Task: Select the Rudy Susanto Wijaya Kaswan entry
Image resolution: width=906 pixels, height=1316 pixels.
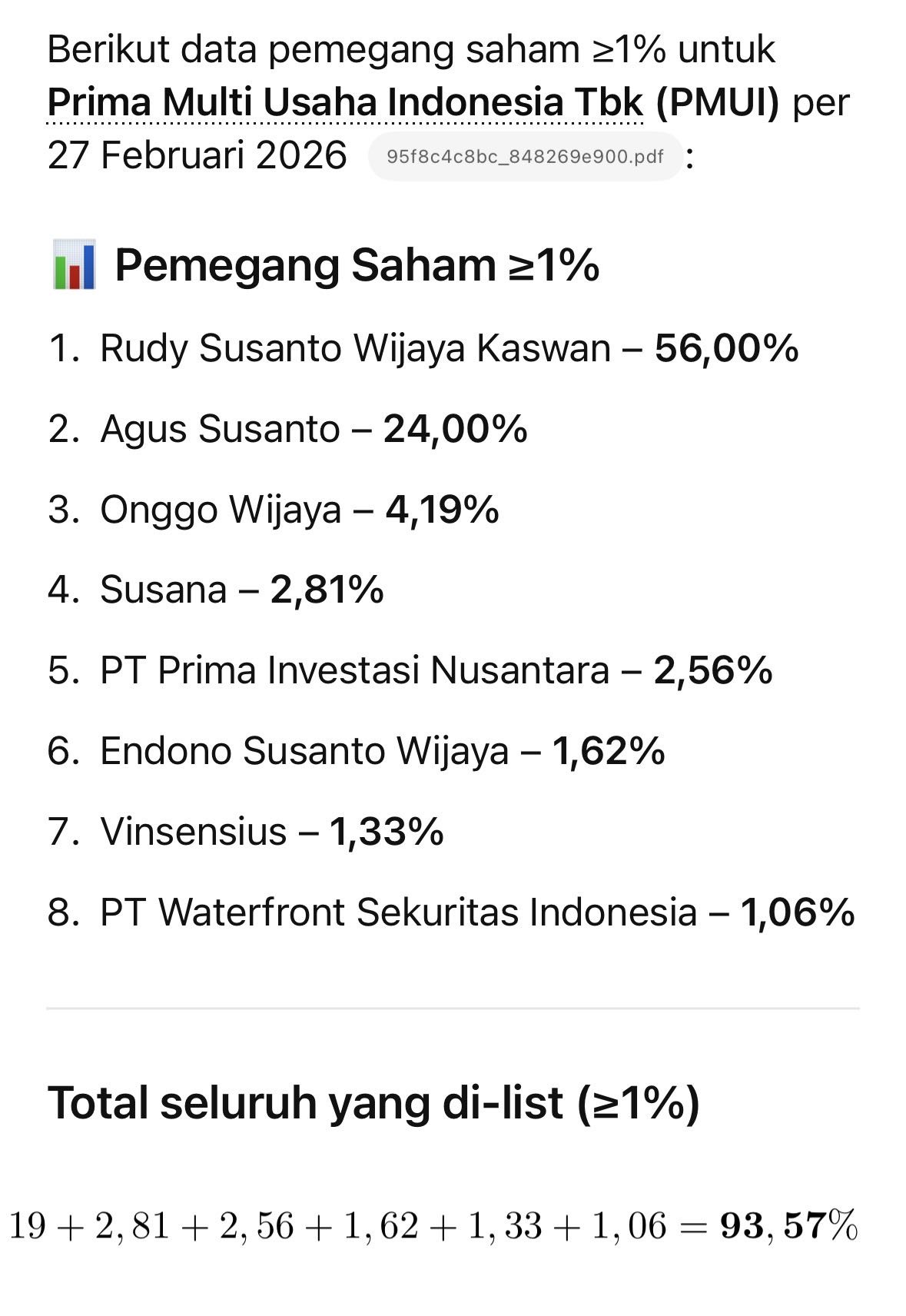Action: (x=354, y=348)
